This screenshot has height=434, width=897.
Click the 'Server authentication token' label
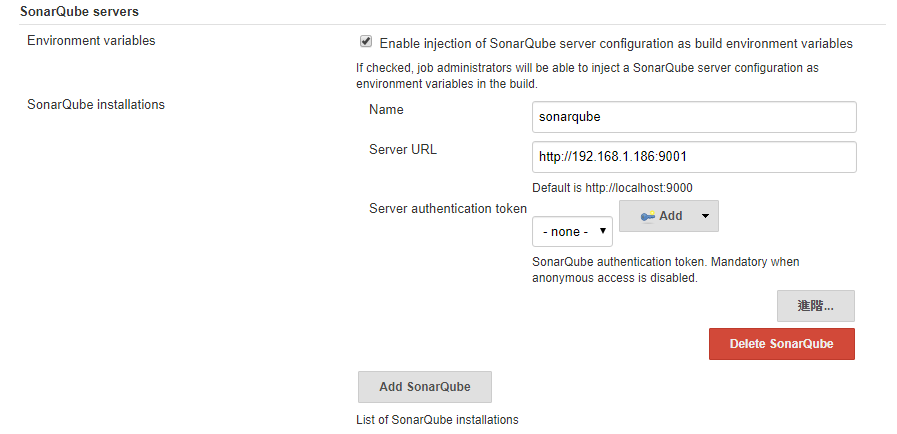point(448,209)
